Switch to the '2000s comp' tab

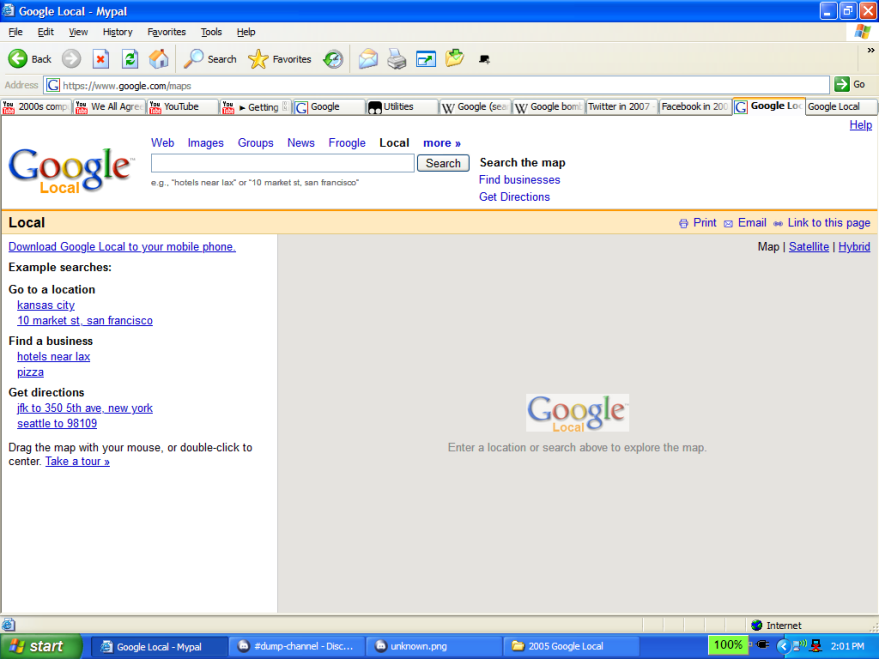36,106
